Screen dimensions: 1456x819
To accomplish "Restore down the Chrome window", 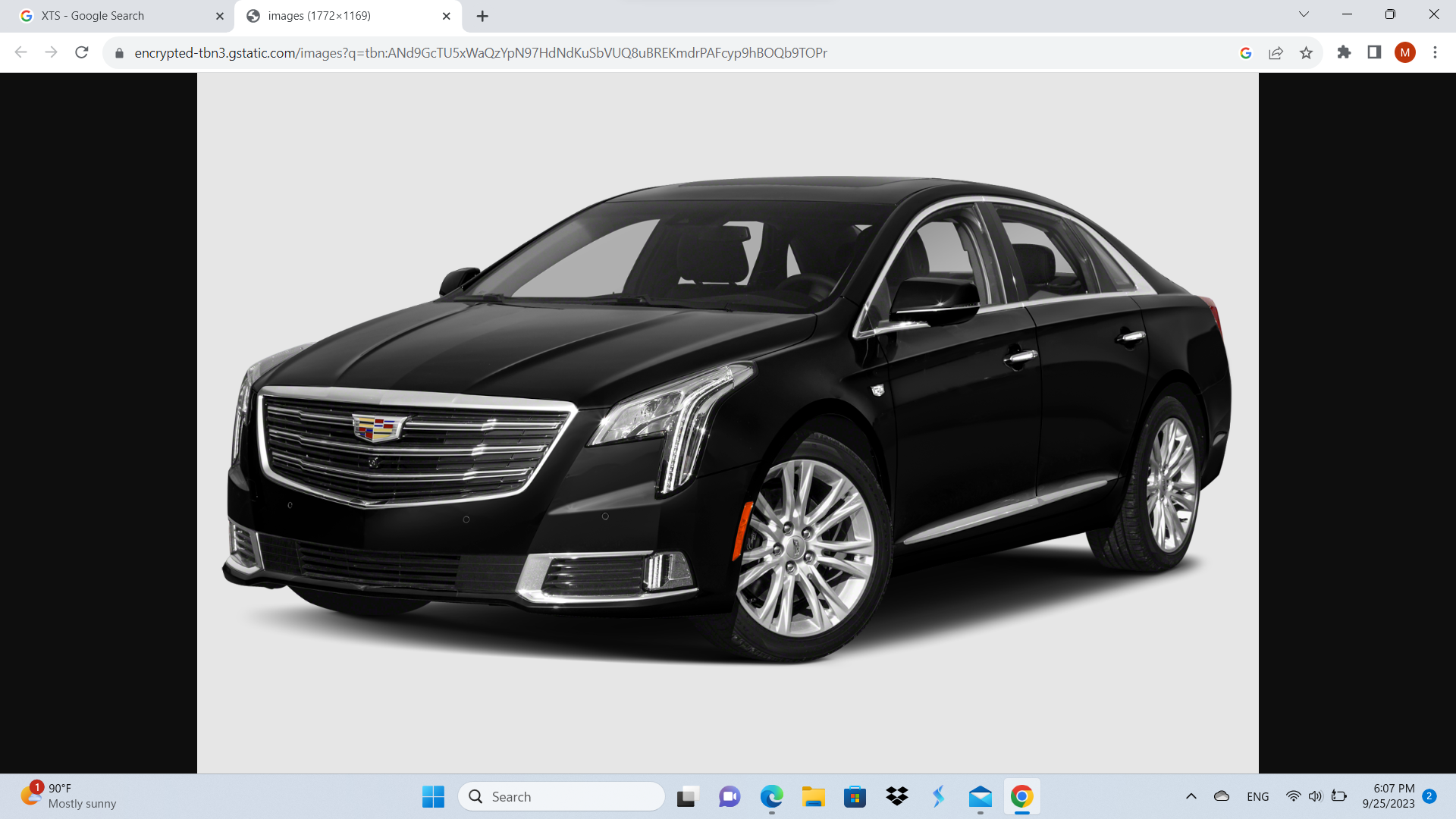I will pyautogui.click(x=1390, y=14).
